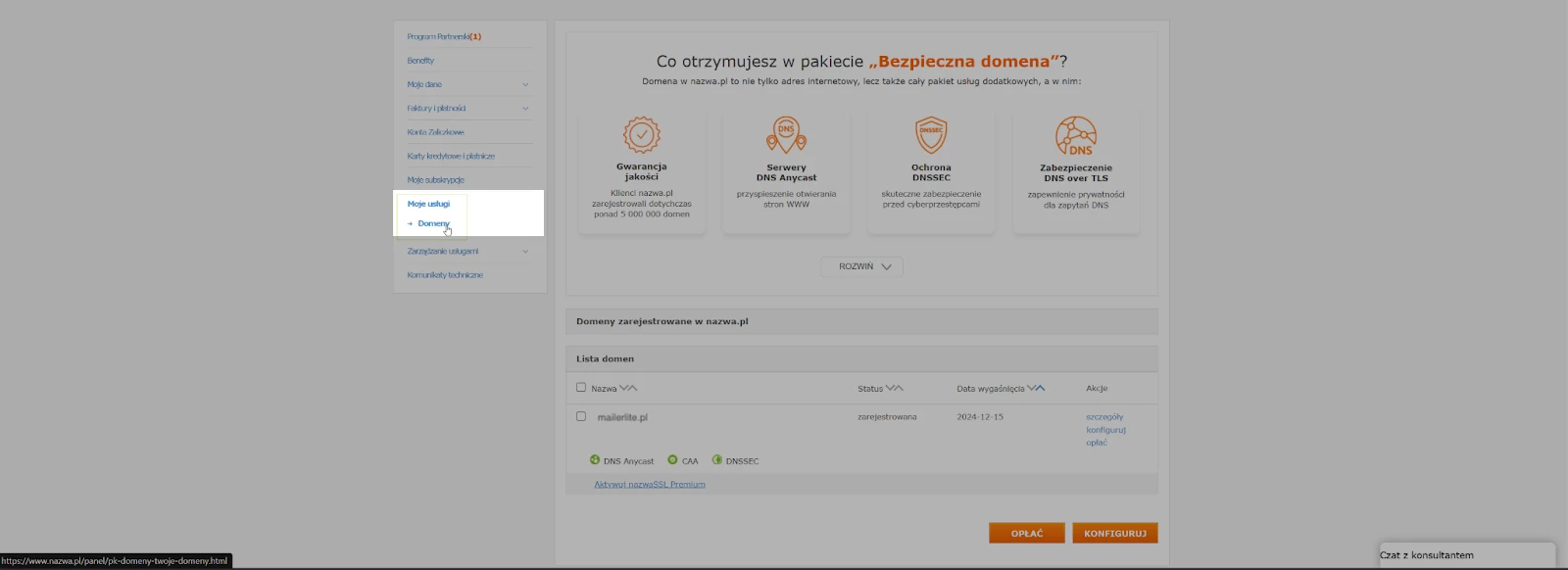
Task: Tick the select-all checkbox beside Nazwa
Action: [581, 388]
